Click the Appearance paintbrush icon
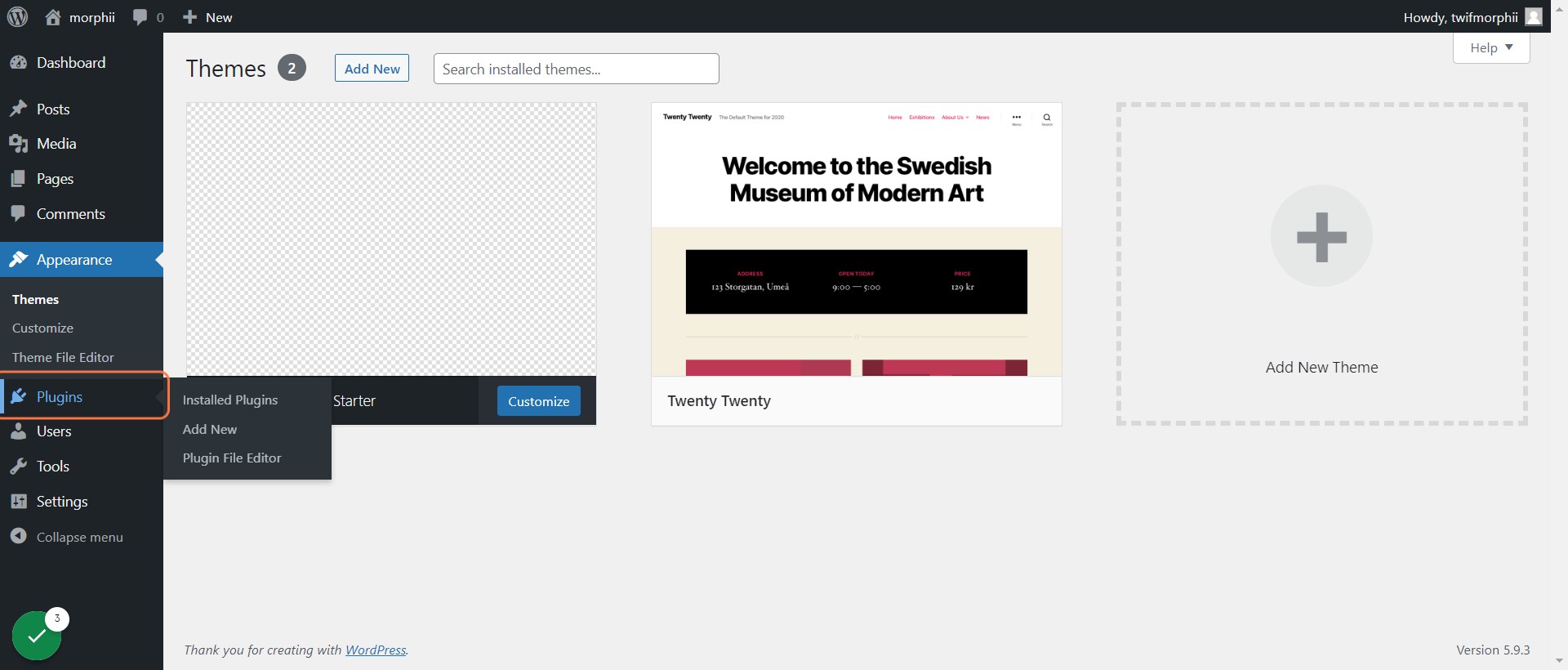 pos(18,260)
